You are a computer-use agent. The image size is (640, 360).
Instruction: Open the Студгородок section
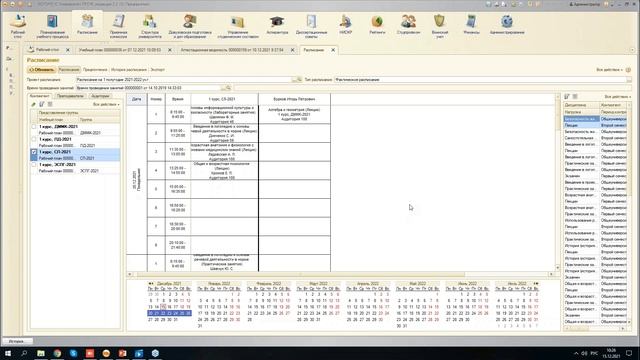[408, 24]
